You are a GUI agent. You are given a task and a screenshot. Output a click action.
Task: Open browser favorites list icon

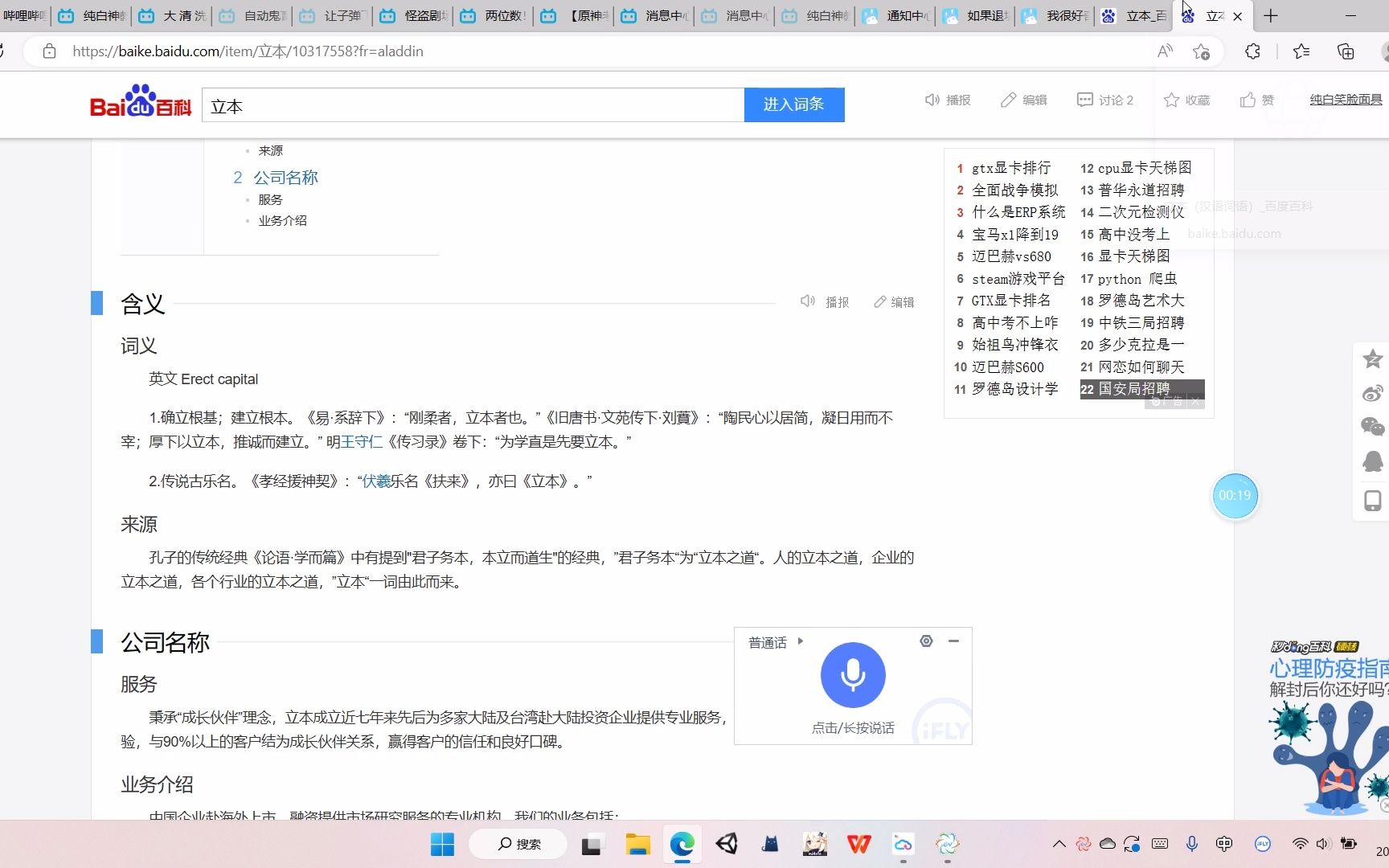1301,51
